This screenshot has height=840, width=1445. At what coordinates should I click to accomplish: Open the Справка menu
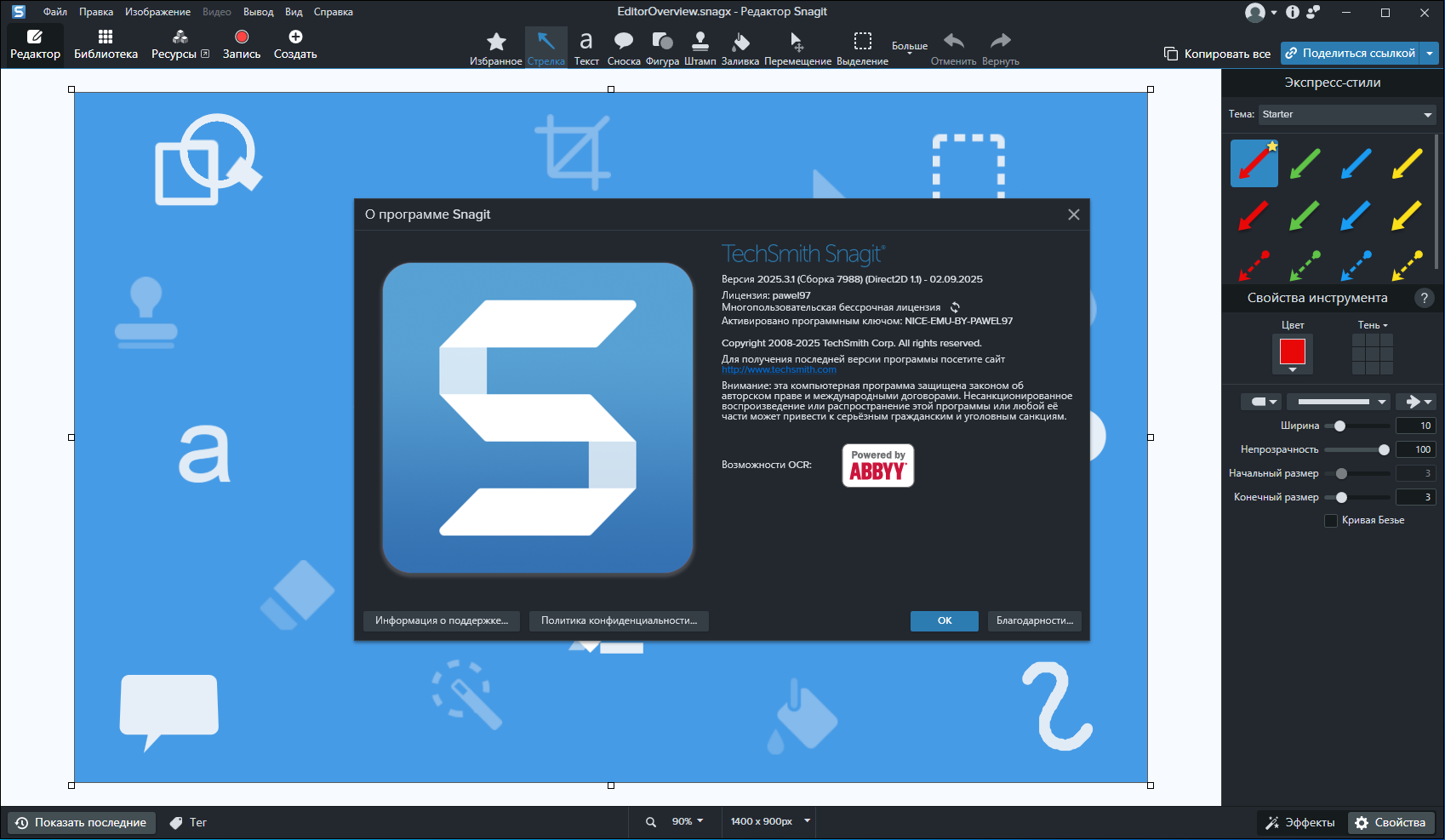[x=333, y=12]
